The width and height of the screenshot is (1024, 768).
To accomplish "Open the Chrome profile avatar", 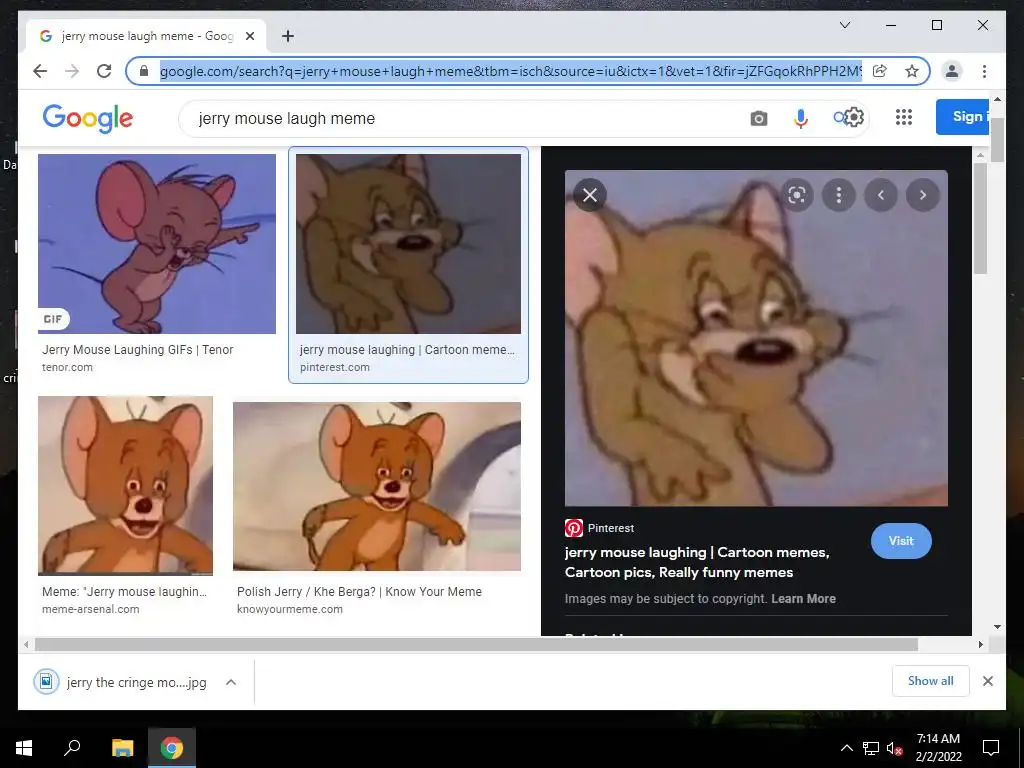I will point(952,71).
